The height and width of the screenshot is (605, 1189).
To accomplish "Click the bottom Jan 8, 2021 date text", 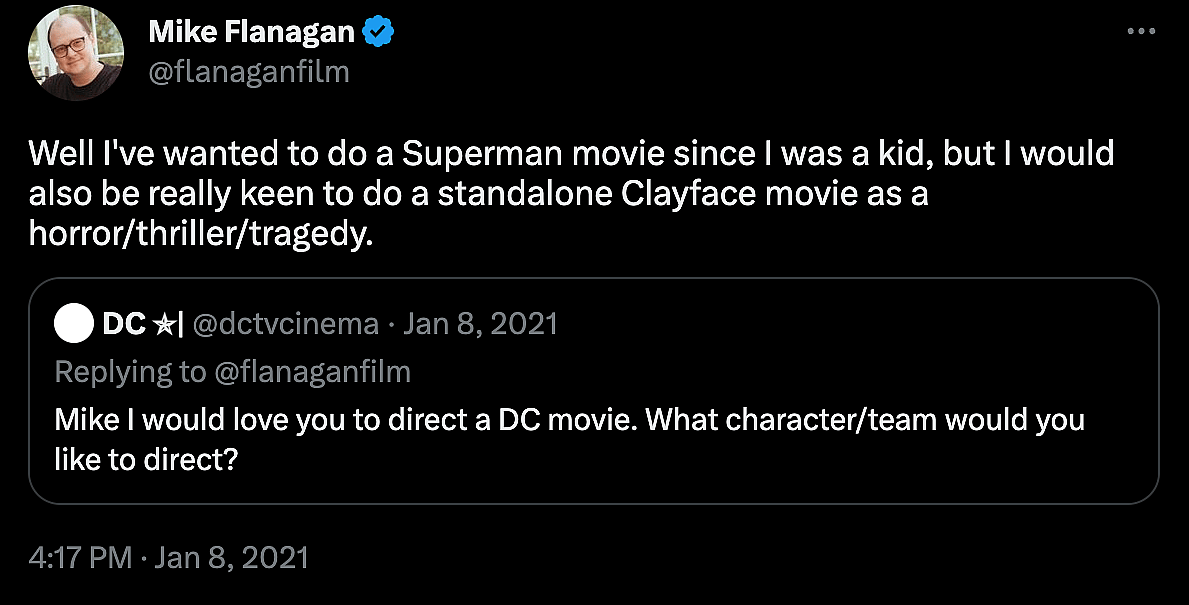I will tap(232, 557).
